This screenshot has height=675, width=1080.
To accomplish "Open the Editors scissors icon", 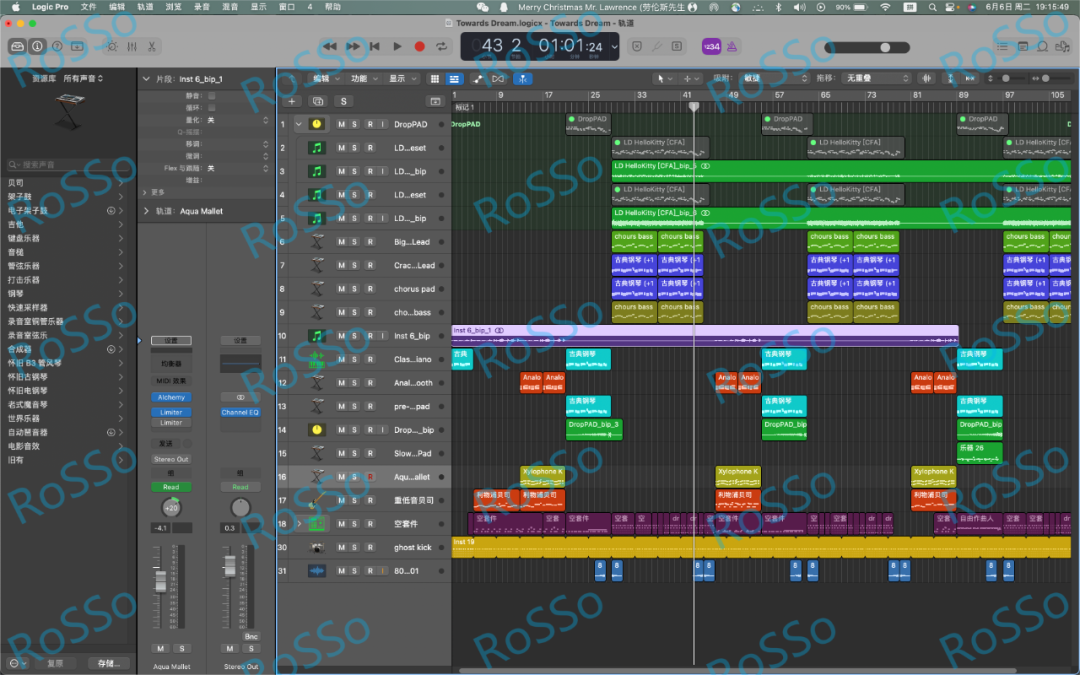I will click(x=152, y=46).
